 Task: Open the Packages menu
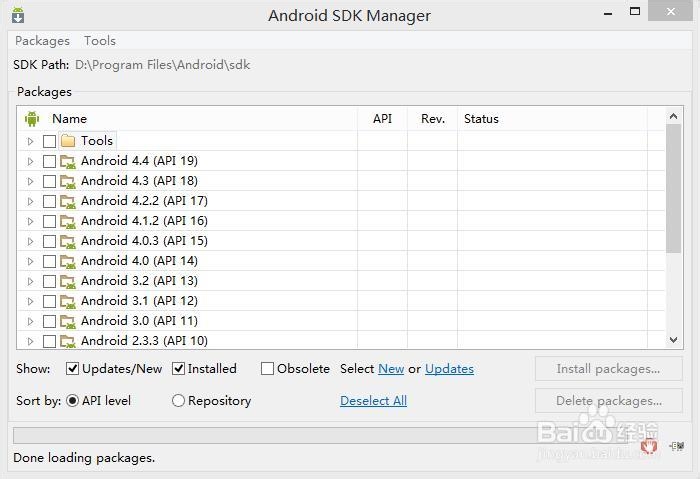click(x=42, y=41)
